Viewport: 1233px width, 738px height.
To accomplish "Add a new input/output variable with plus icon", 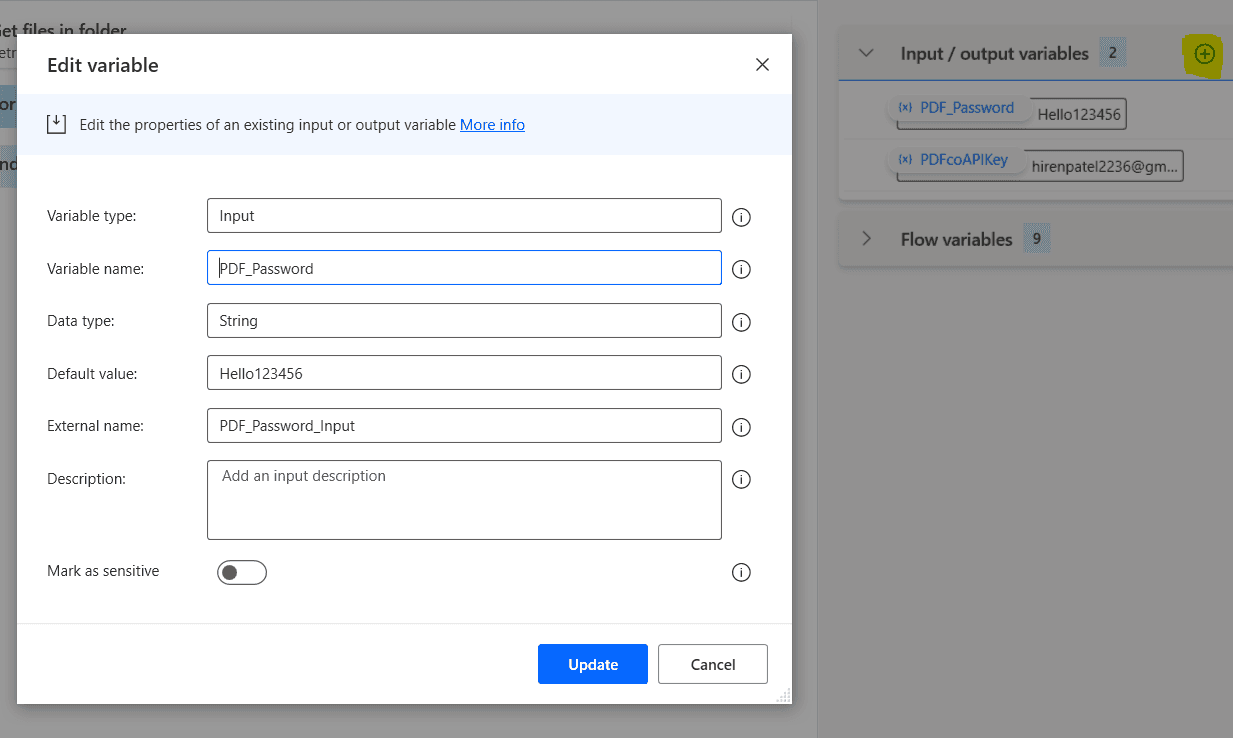I will [1205, 54].
